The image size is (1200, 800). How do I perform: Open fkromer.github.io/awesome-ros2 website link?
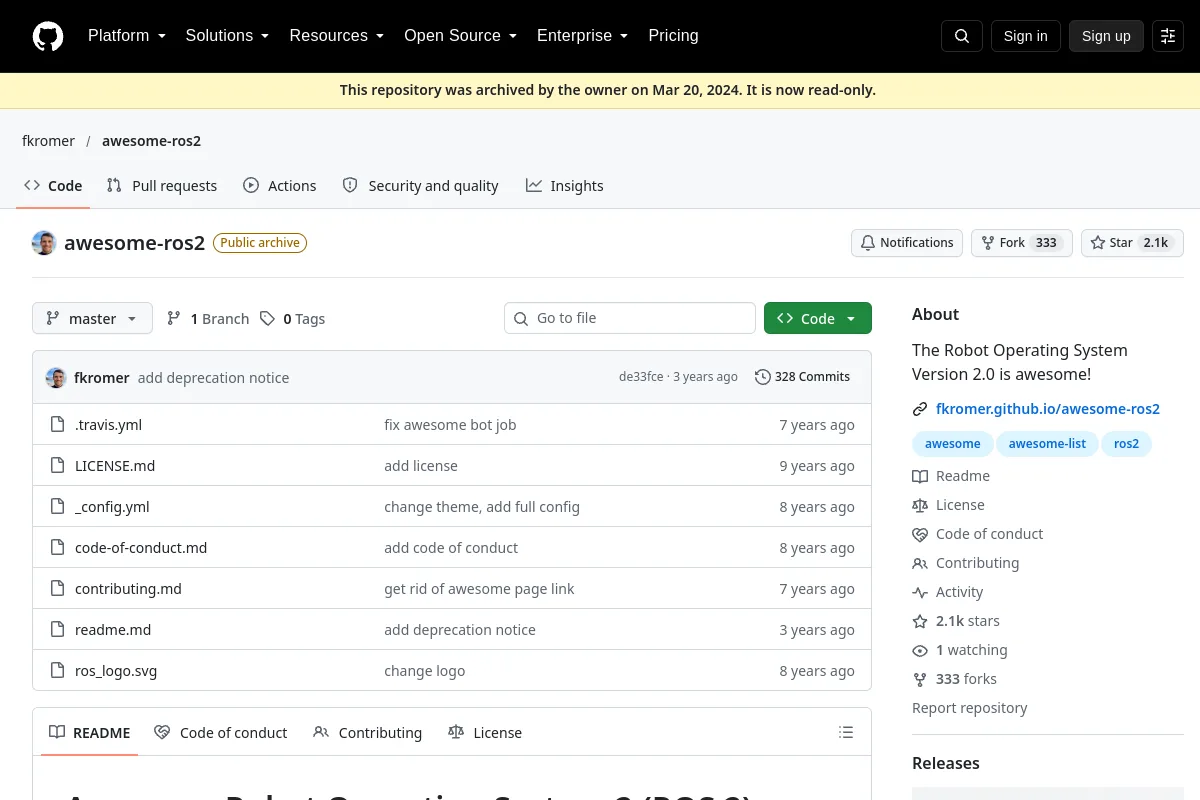(x=1048, y=409)
